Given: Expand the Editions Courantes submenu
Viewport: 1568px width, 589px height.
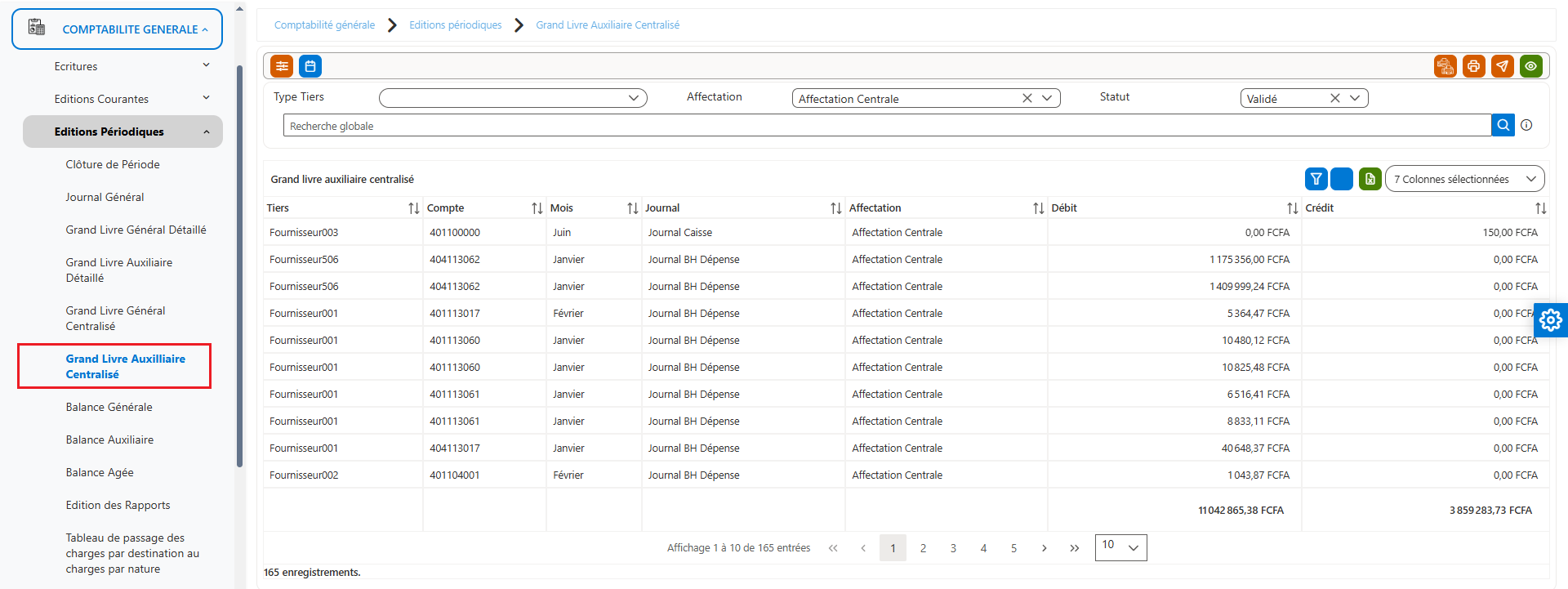Looking at the screenshot, I should pyautogui.click(x=131, y=99).
